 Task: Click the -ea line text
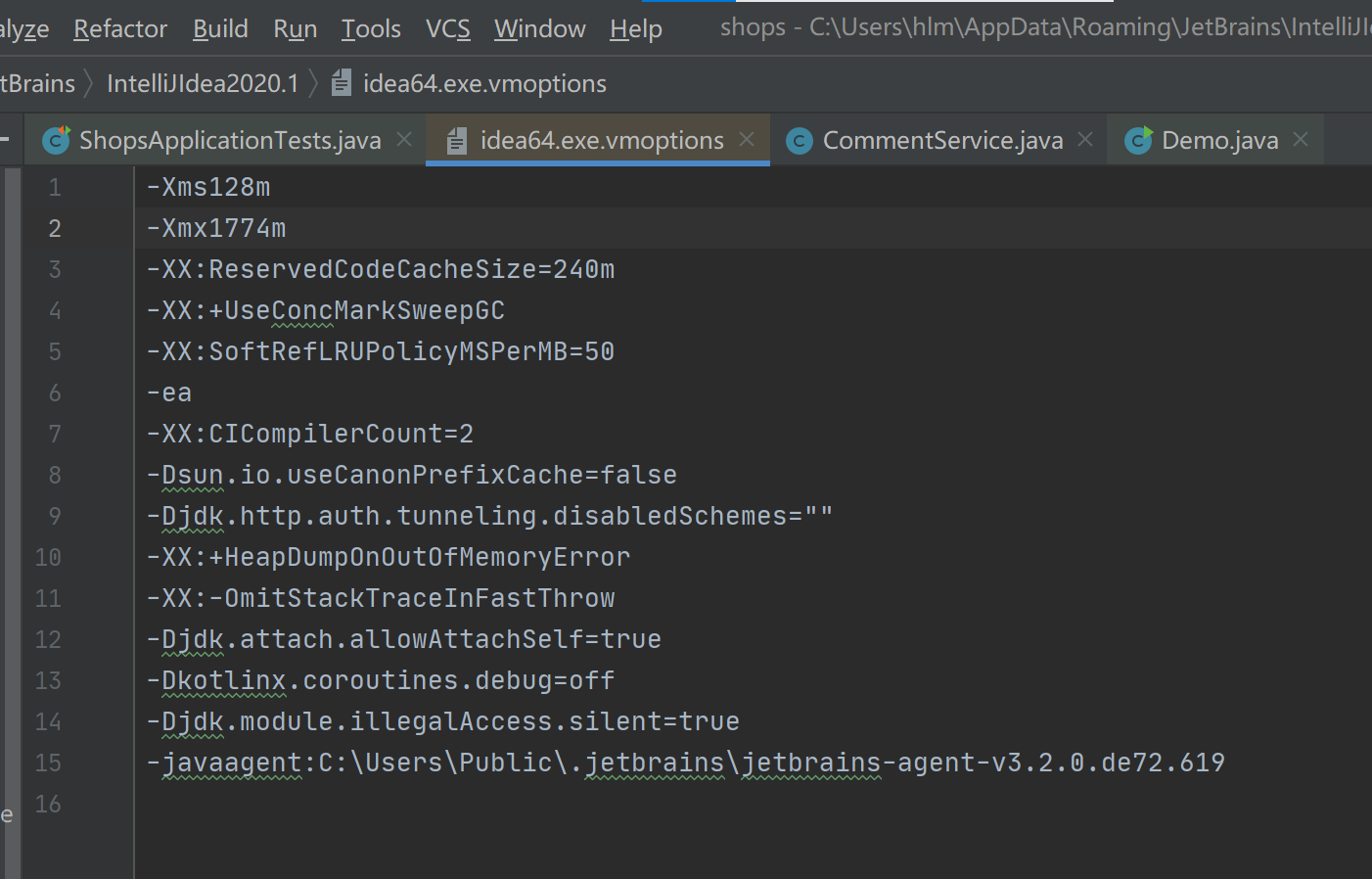[x=169, y=393]
